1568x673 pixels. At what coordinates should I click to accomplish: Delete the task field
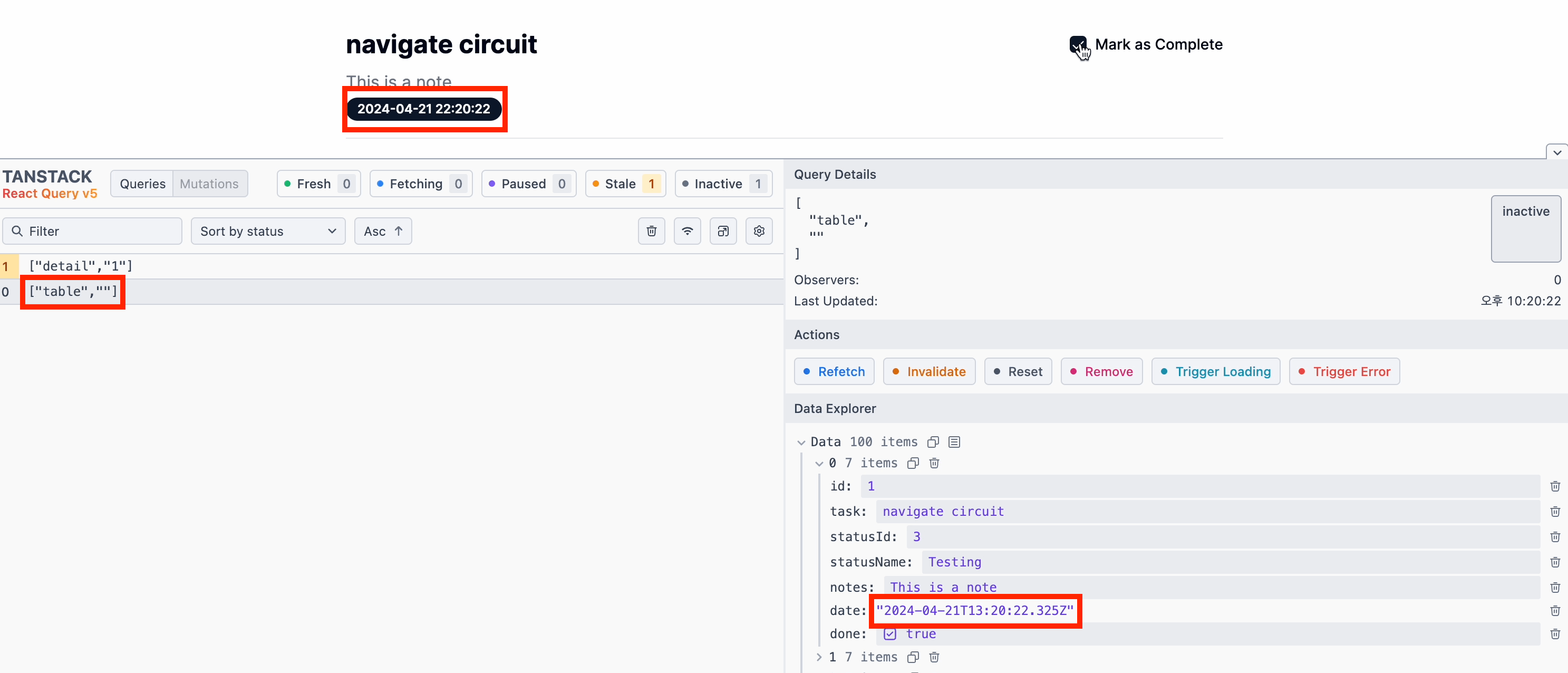1555,512
